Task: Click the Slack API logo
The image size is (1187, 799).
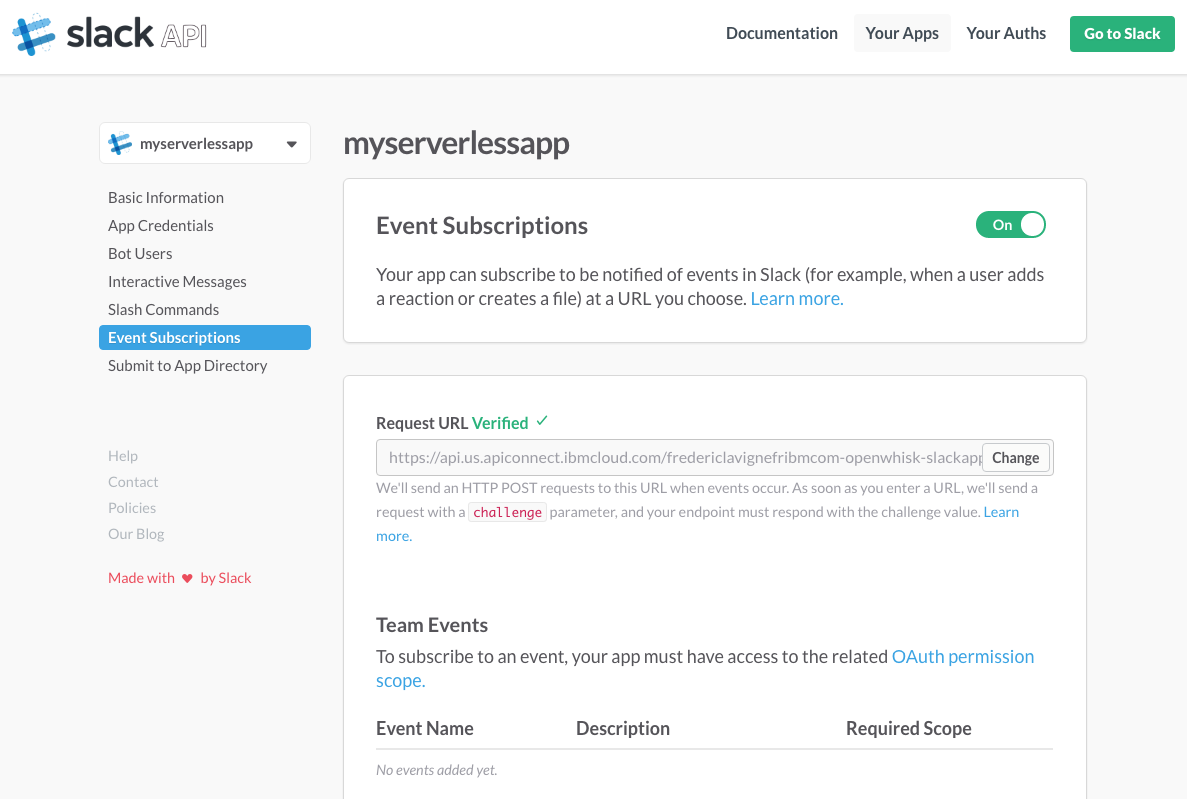Action: click(110, 34)
